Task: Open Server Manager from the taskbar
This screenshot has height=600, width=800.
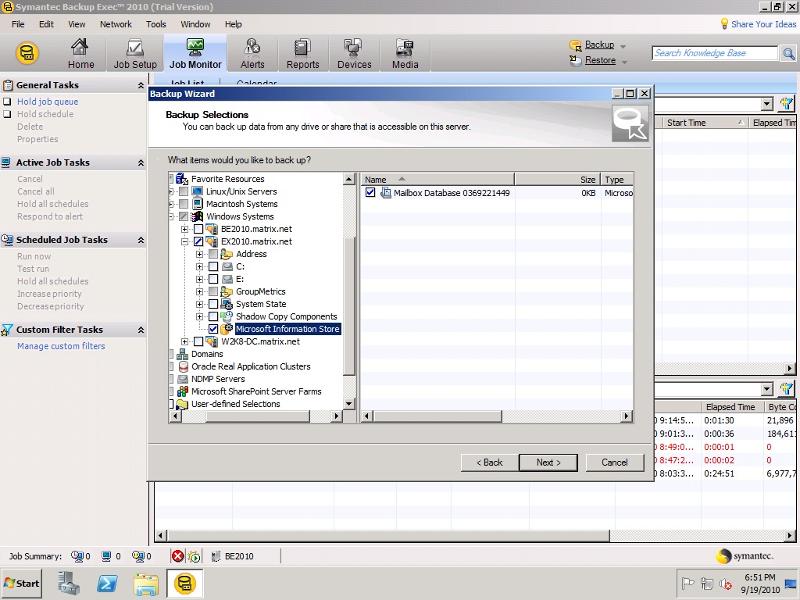Action: (x=68, y=583)
